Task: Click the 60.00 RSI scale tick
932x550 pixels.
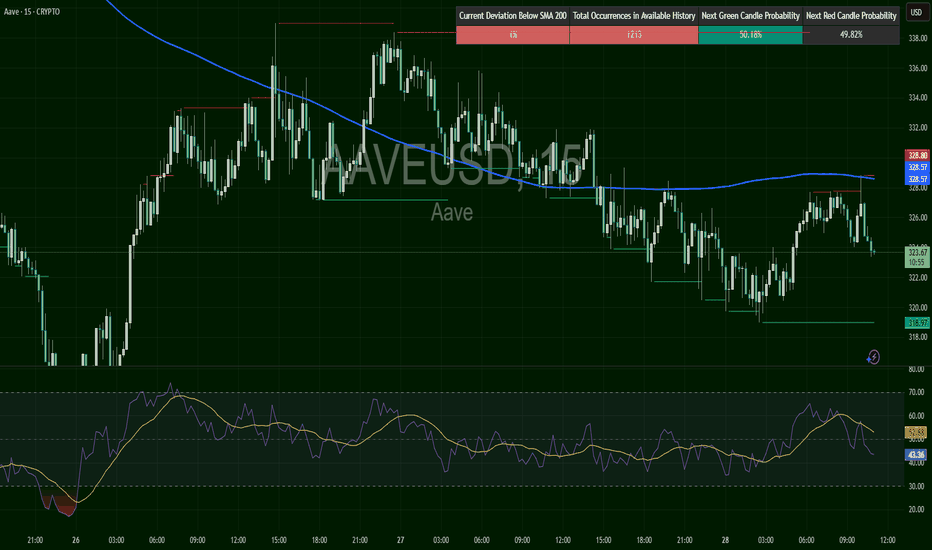Action: 916,416
